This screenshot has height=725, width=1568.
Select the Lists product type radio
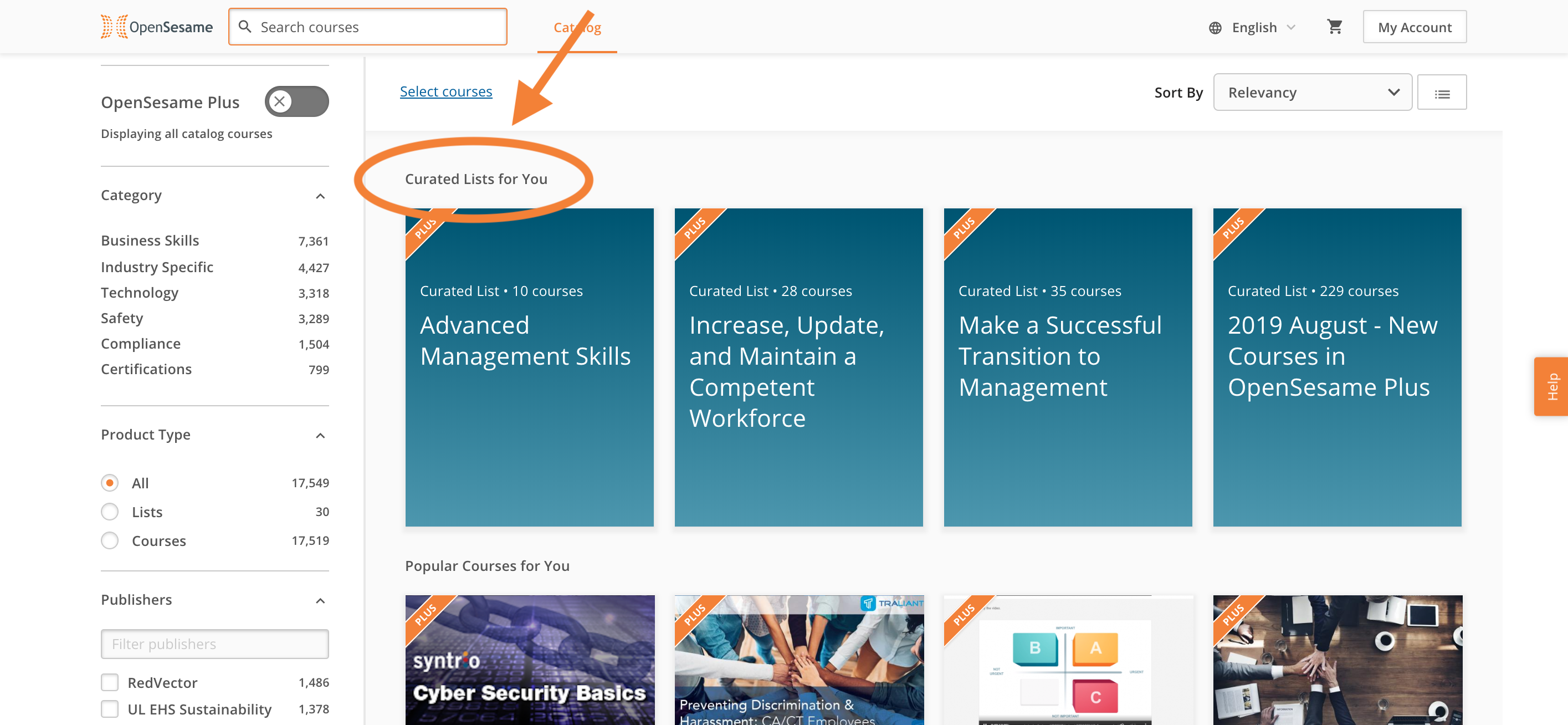coord(110,512)
